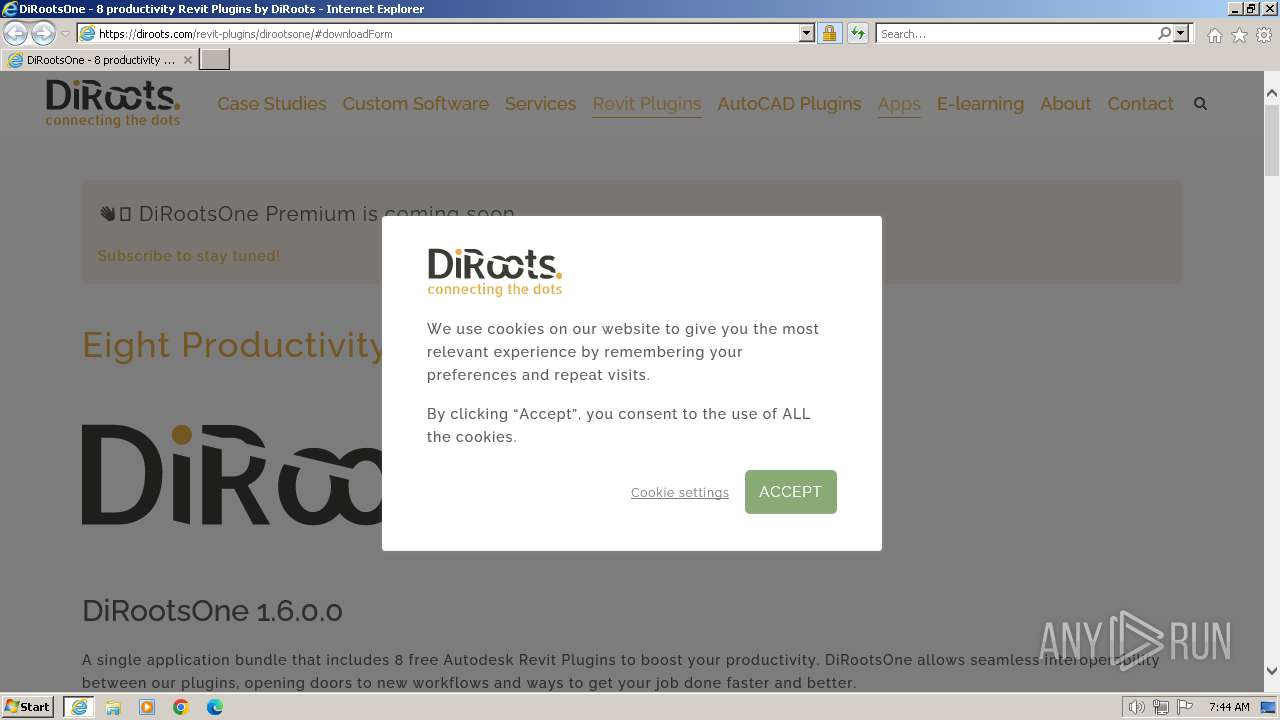1280x720 pixels.
Task: Open the media player taskbar icon
Action: click(147, 707)
